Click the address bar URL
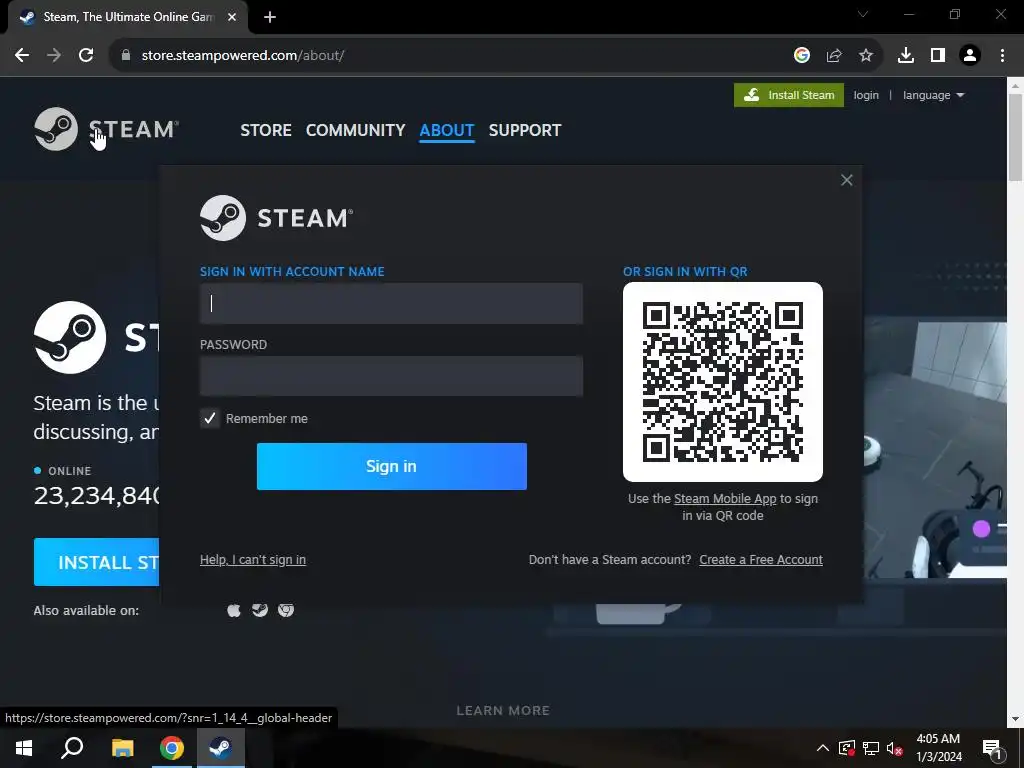The width and height of the screenshot is (1024, 768). pyautogui.click(x=243, y=56)
